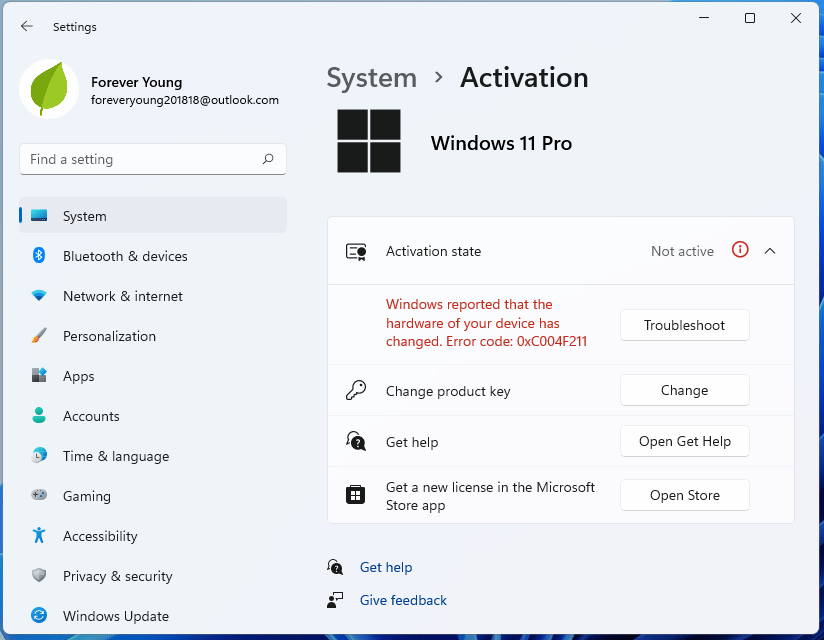Click the System monitor icon in sidebar
The height and width of the screenshot is (640, 824).
[39, 215]
